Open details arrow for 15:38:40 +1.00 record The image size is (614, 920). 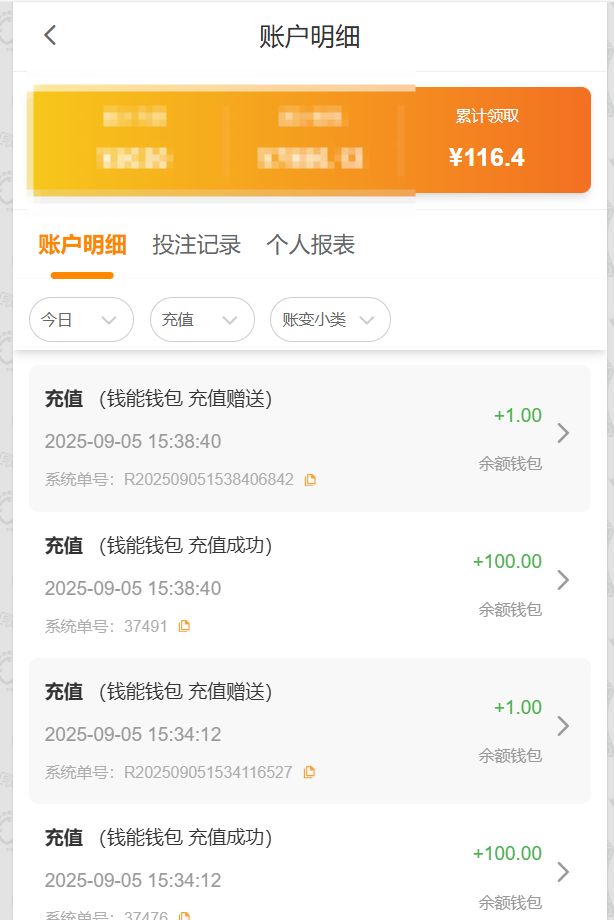[563, 433]
